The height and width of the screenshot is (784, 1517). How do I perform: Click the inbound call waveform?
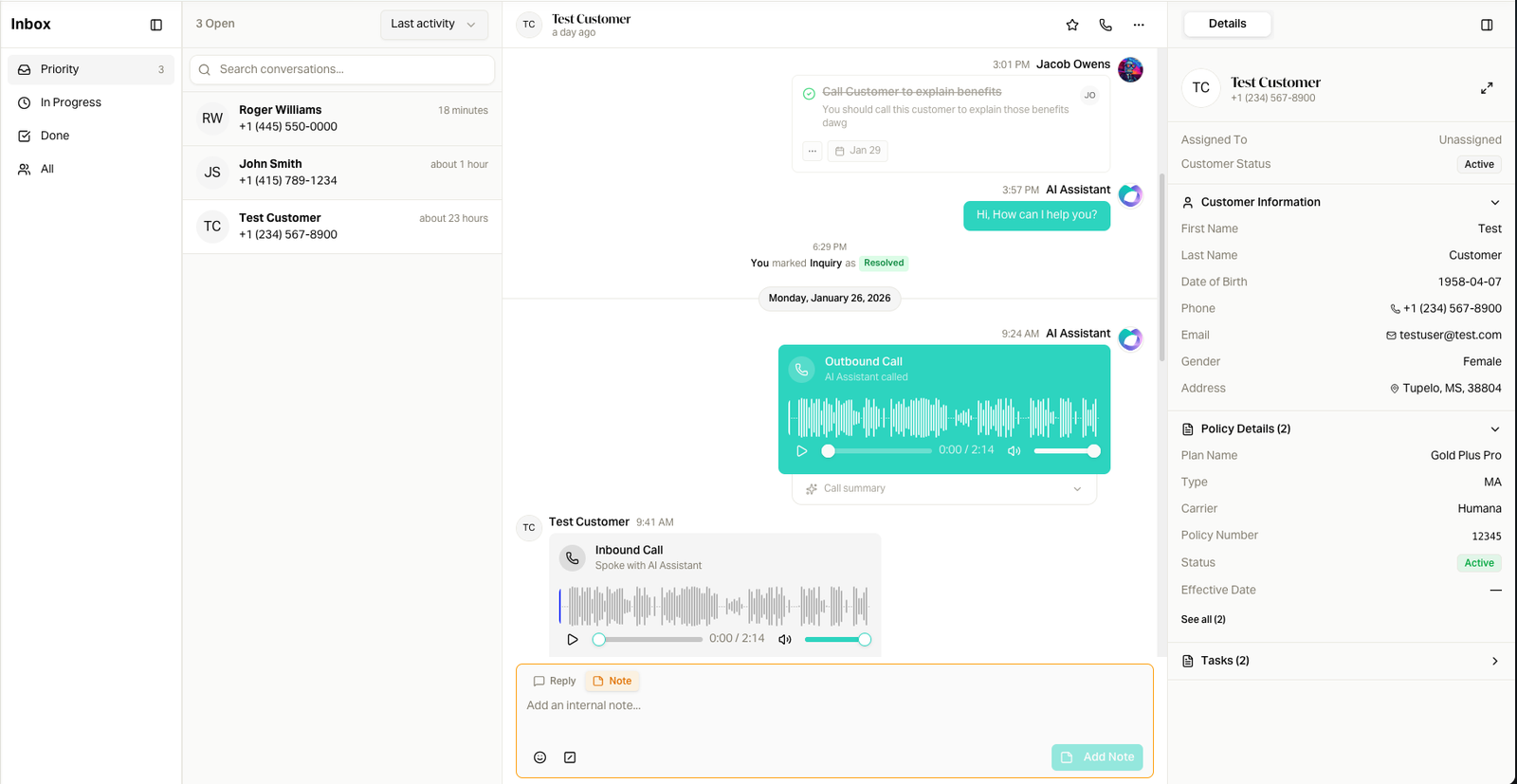[714, 607]
